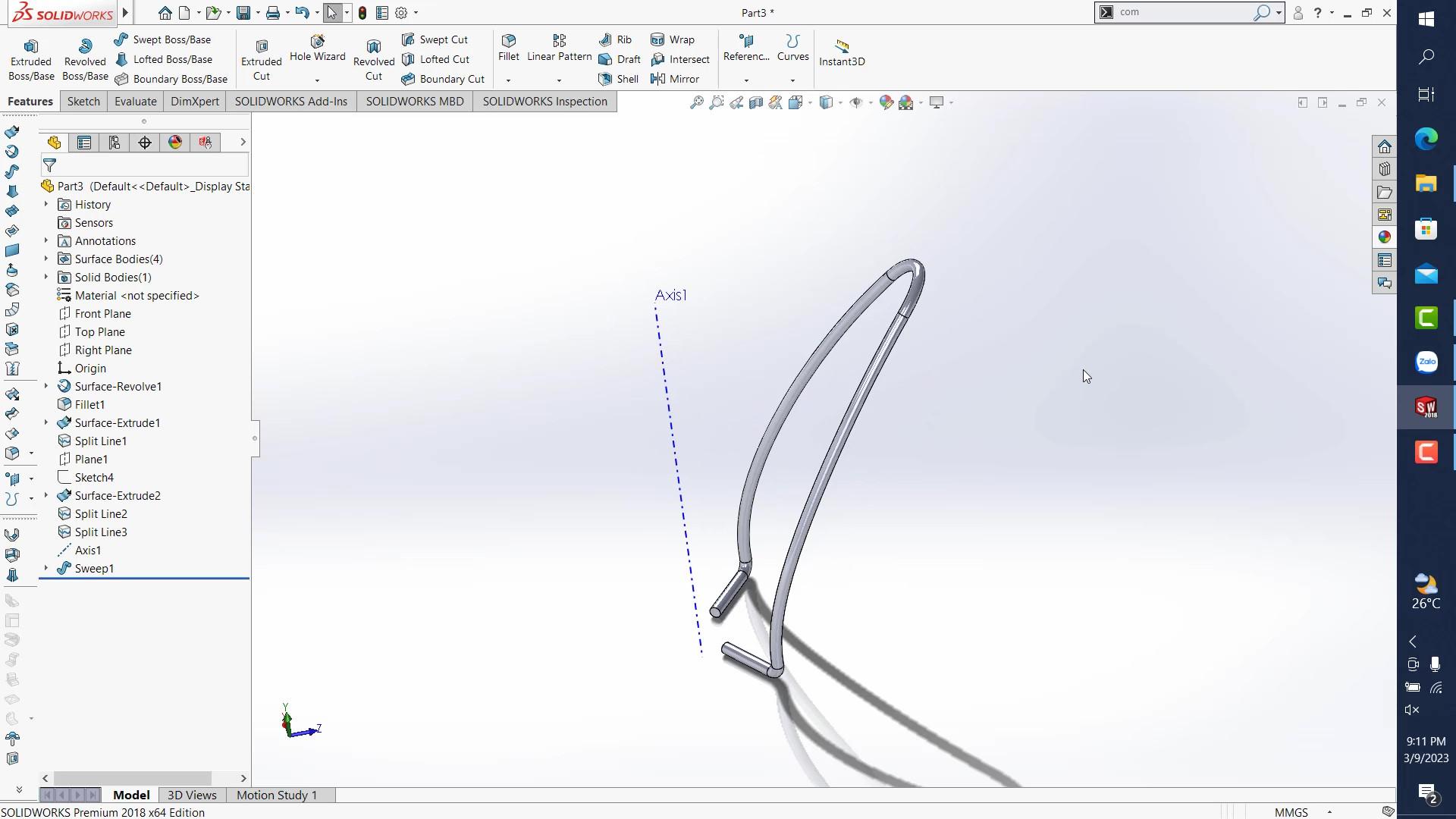Viewport: 1456px width, 819px height.
Task: Expand the Surface Bodies(4) folder
Action: 46,259
